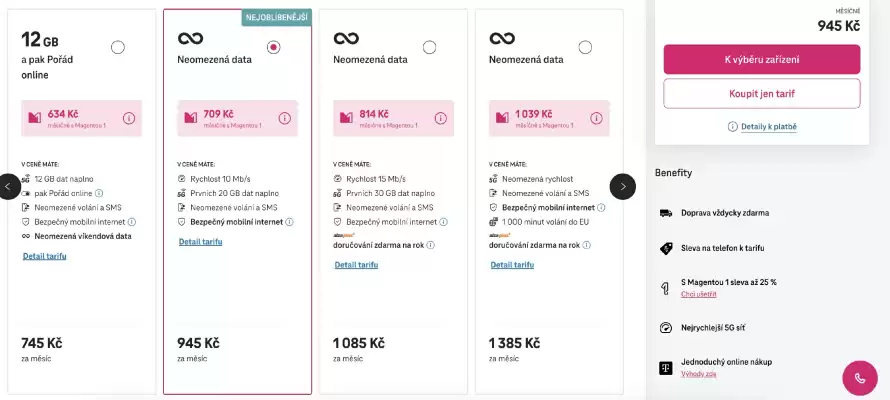
Task: Click the 'K výběru zařízení' button
Action: point(761,60)
